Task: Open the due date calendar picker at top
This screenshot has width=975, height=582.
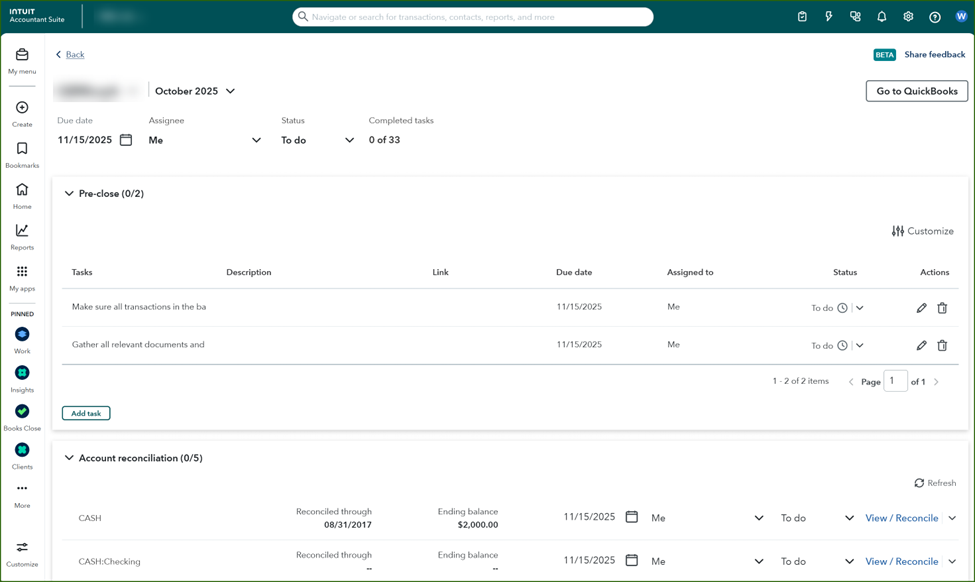Action: pyautogui.click(x=126, y=140)
